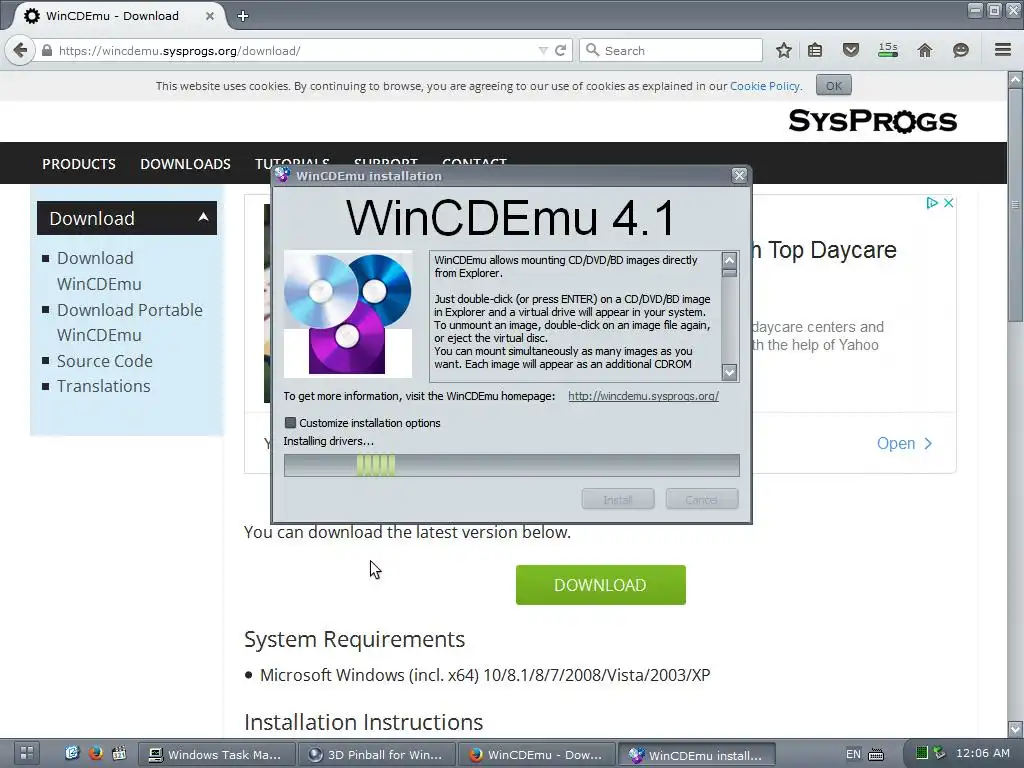This screenshot has height=768, width=1024.
Task: Switch to 3D Pinball taskbar item
Action: tap(377, 754)
